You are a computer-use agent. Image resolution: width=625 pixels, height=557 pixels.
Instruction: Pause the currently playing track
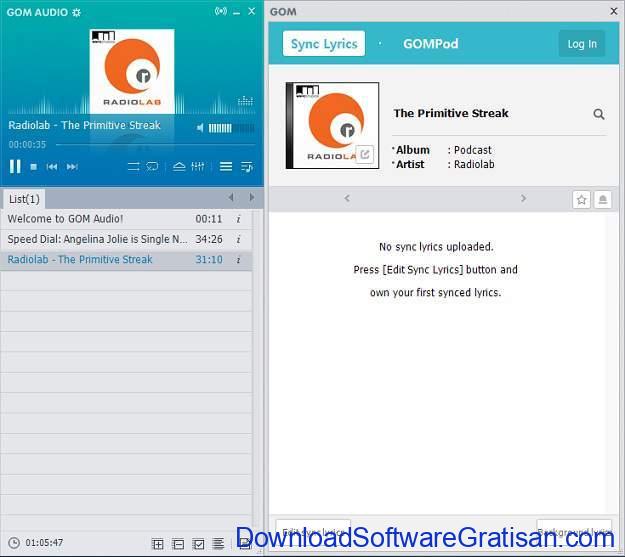[x=15, y=166]
